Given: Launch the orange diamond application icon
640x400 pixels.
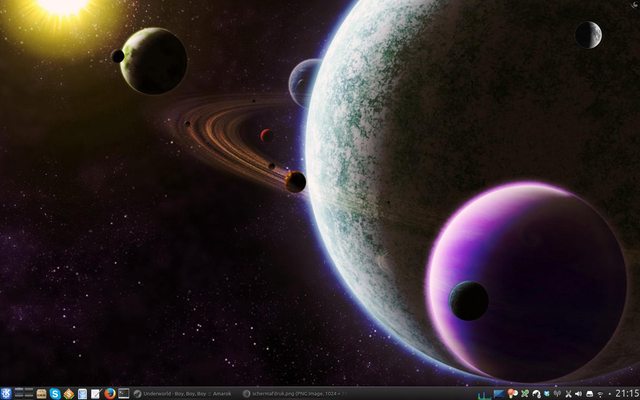Looking at the screenshot, I should click(x=69, y=393).
